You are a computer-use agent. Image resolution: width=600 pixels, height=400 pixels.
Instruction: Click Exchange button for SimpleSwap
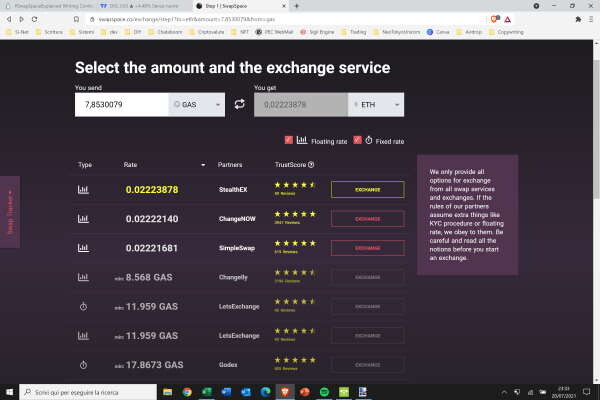coord(367,248)
